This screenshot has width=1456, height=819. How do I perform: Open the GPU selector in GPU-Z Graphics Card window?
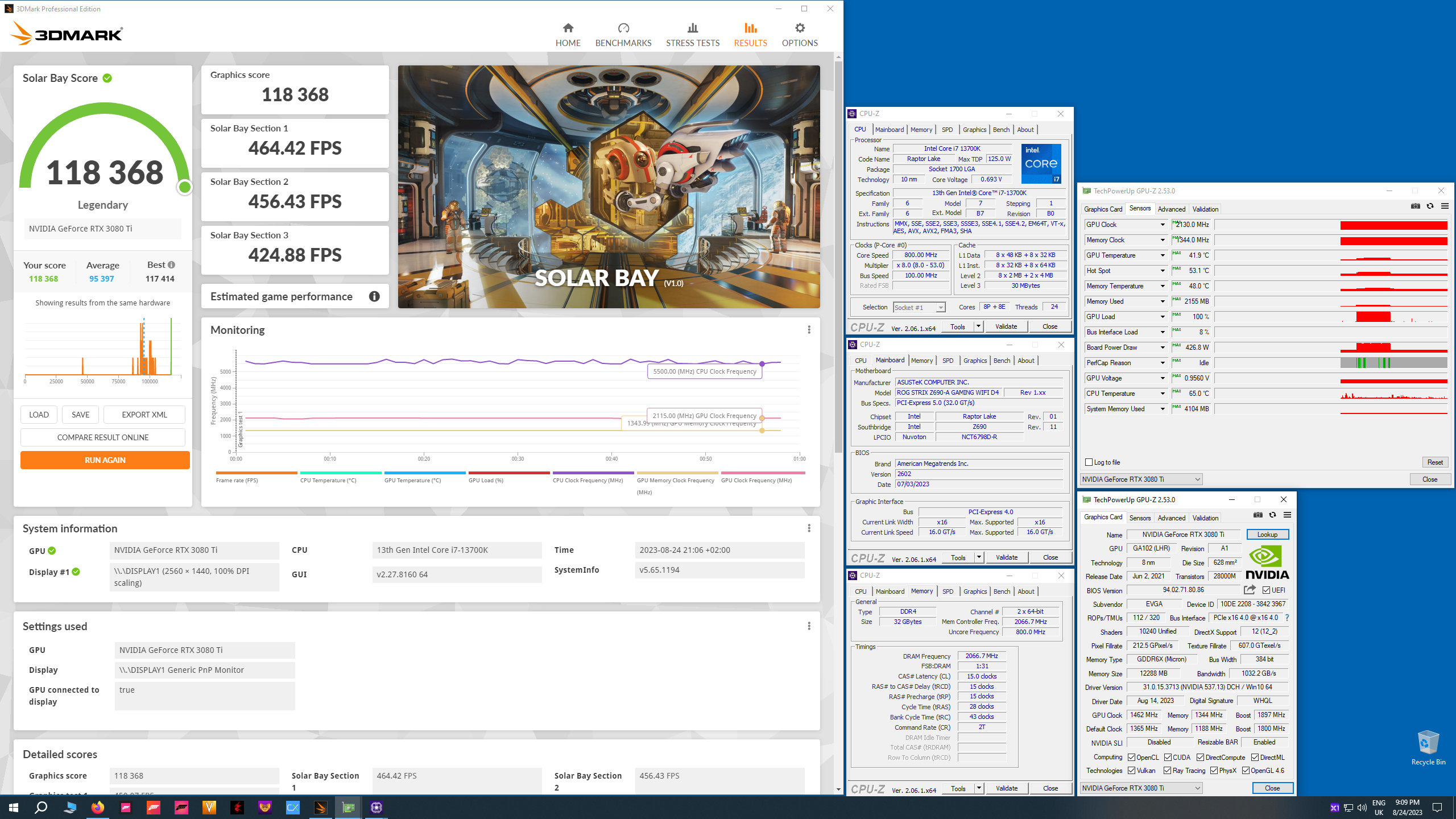(x=1141, y=788)
